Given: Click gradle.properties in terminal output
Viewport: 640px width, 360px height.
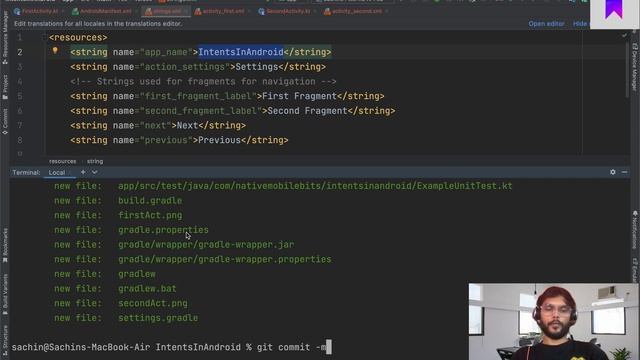Looking at the screenshot, I should point(163,230).
